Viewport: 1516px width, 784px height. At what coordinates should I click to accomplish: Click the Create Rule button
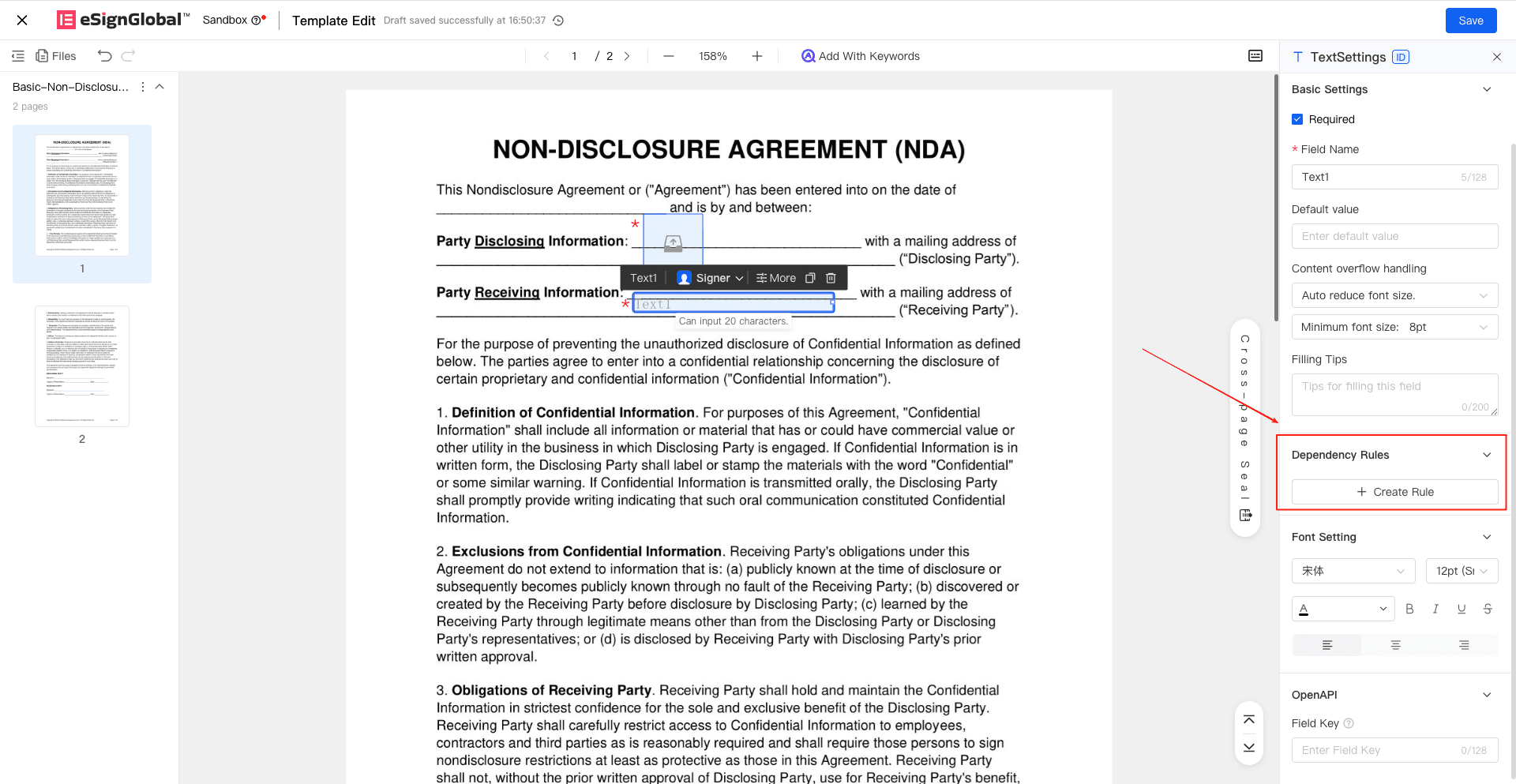[x=1394, y=492]
